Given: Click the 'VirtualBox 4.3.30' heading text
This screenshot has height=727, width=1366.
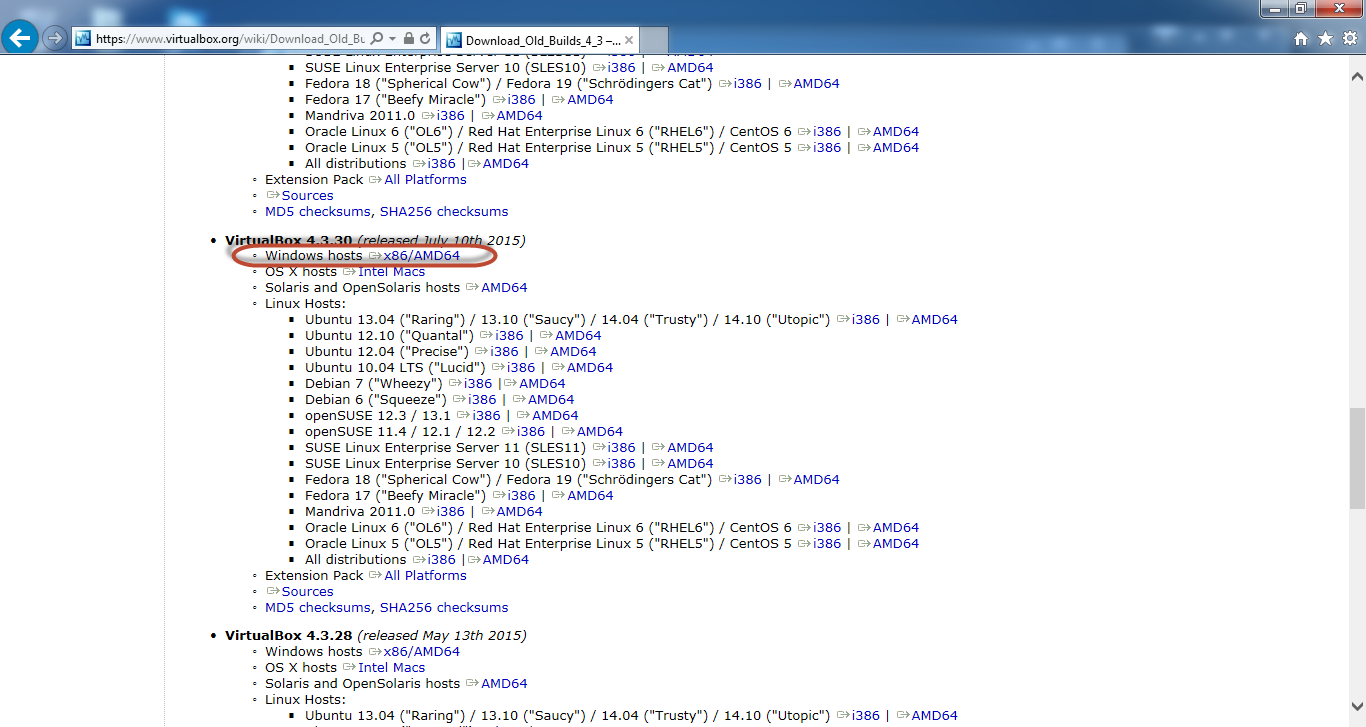Looking at the screenshot, I should pyautogui.click(x=289, y=240).
